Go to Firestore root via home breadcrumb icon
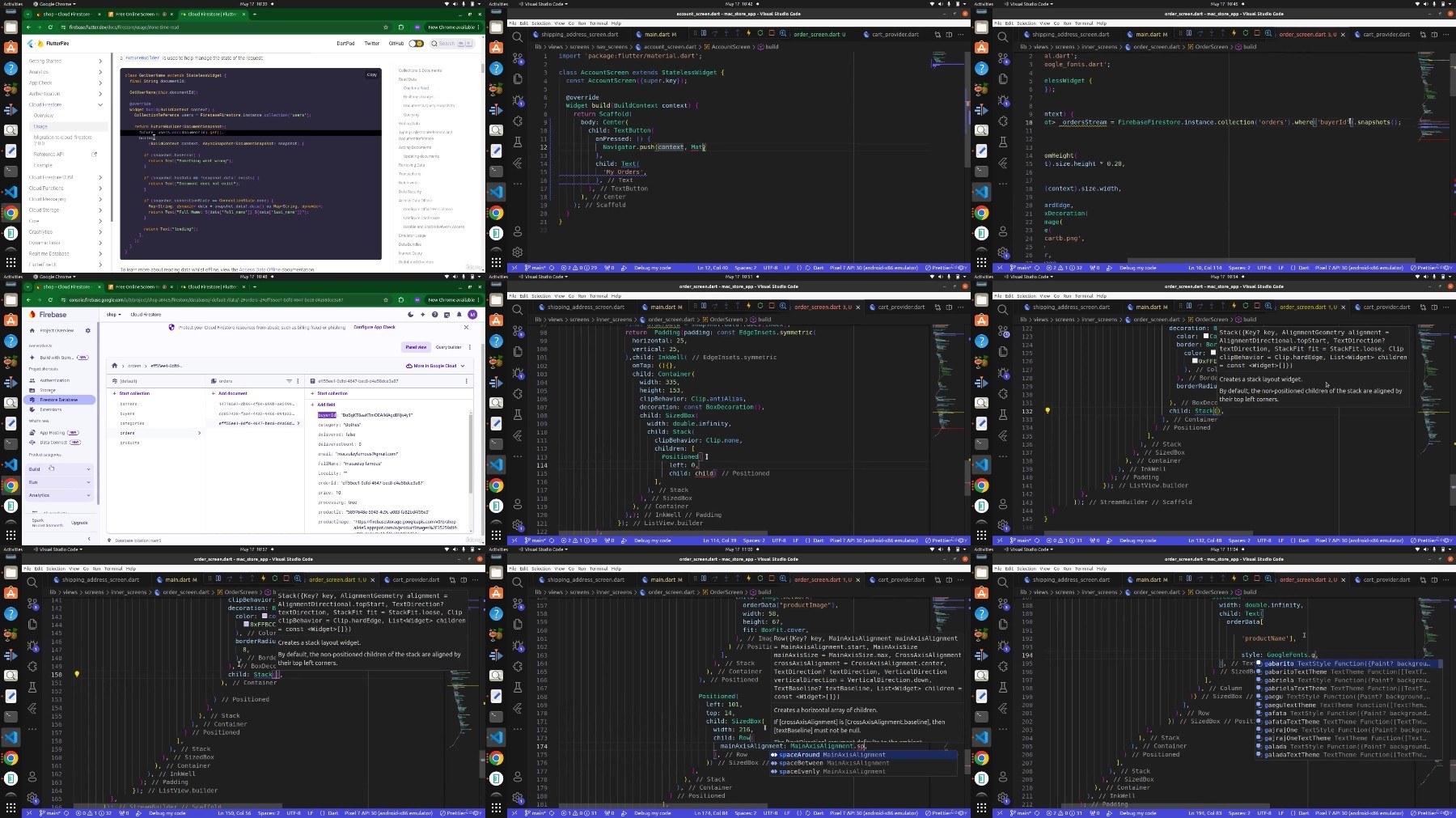The width and height of the screenshot is (1456, 818). coord(115,366)
